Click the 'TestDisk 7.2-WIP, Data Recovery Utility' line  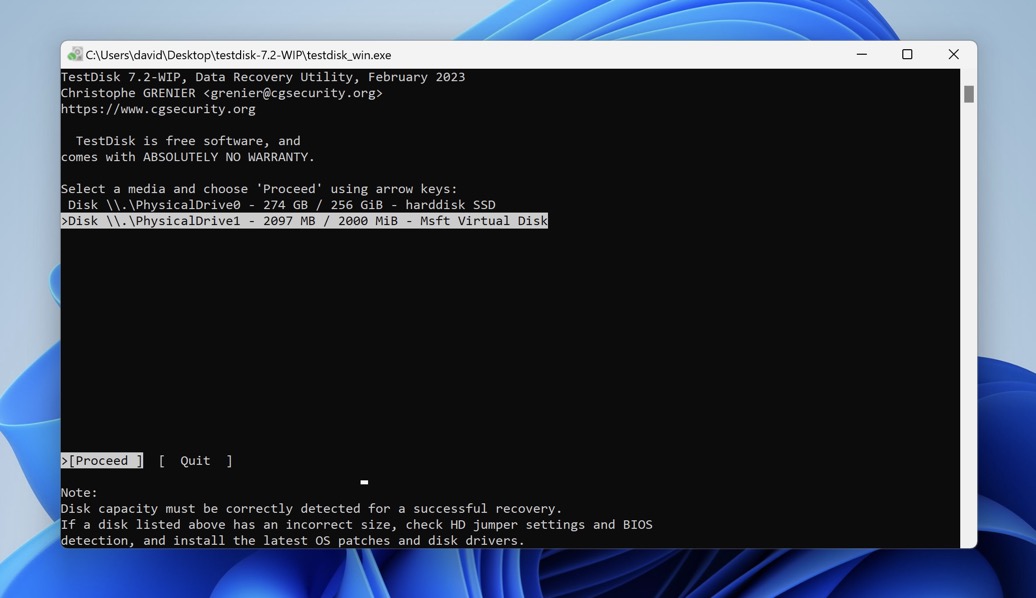pos(263,77)
